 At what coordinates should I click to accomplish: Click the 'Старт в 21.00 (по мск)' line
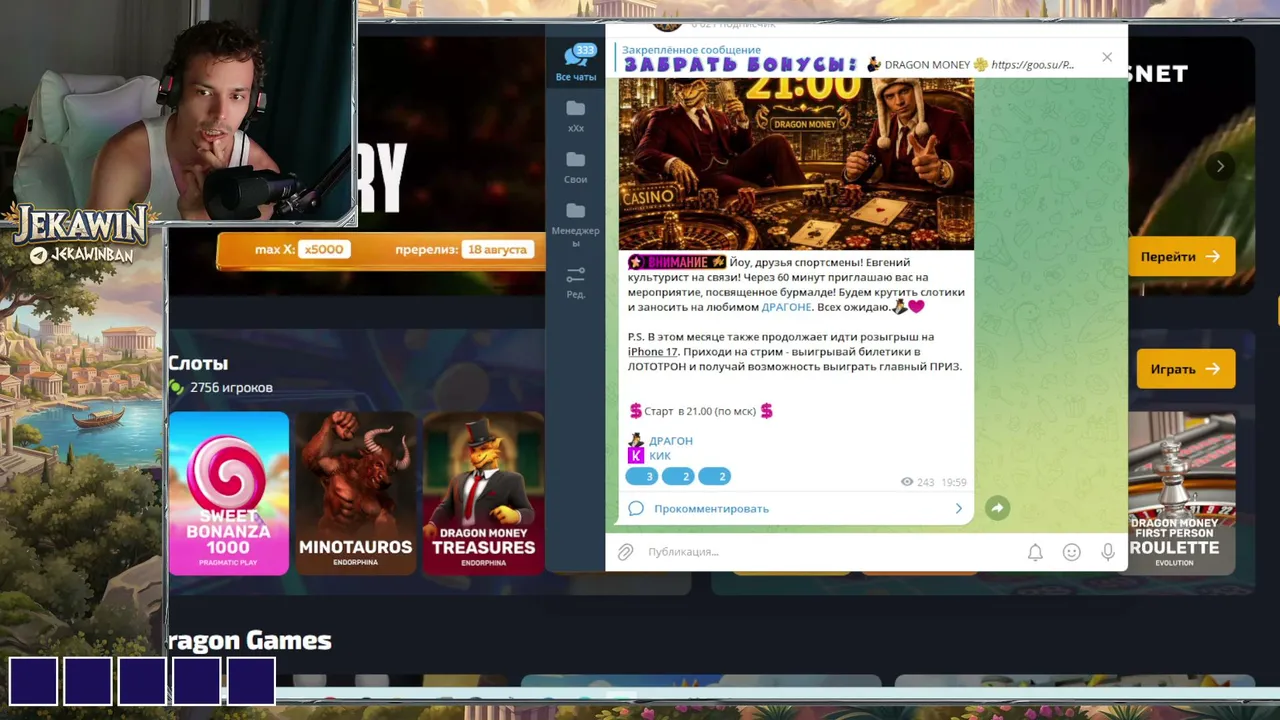point(701,411)
